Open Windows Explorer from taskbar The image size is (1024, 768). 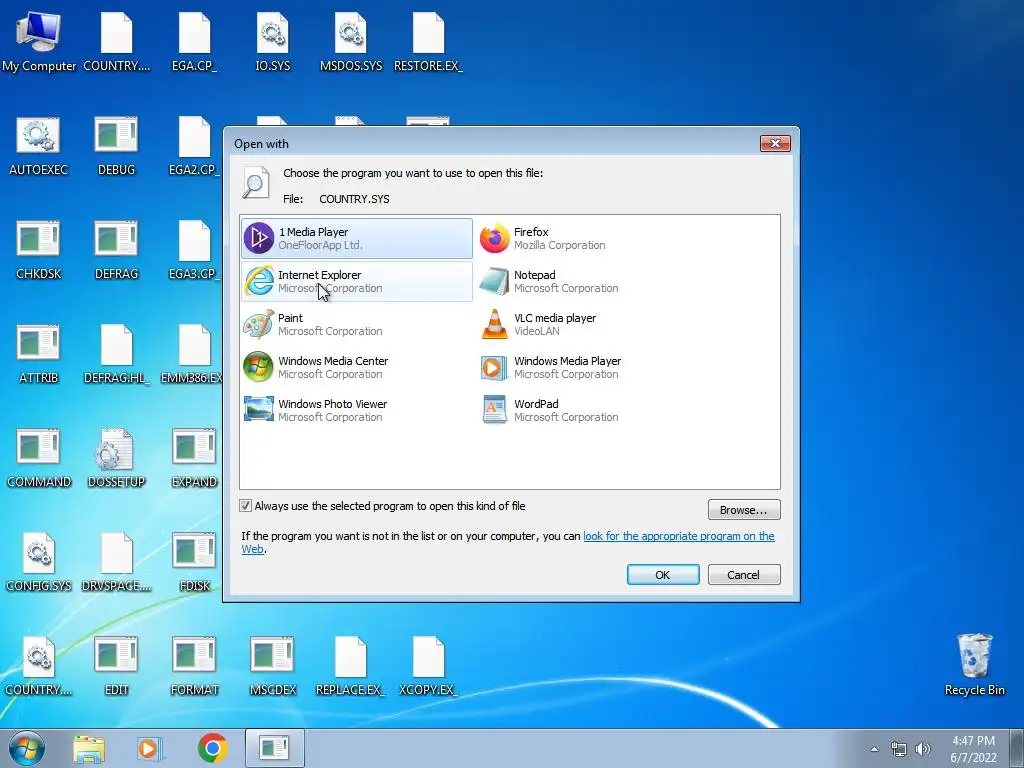[89, 748]
